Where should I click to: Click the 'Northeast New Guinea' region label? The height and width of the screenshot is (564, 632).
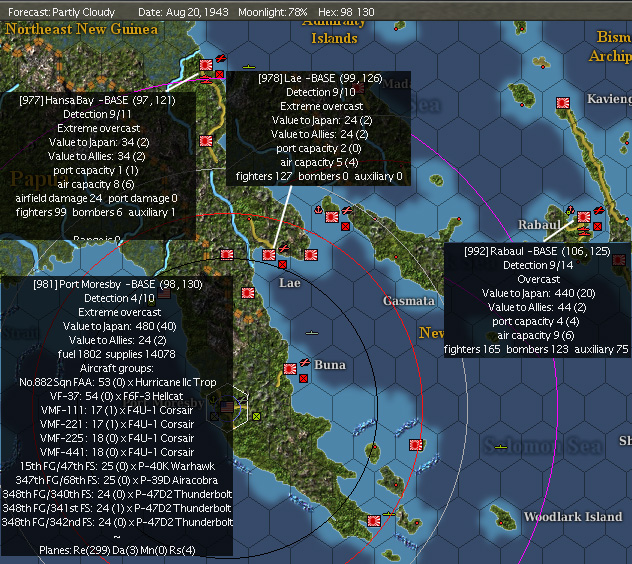point(81,29)
